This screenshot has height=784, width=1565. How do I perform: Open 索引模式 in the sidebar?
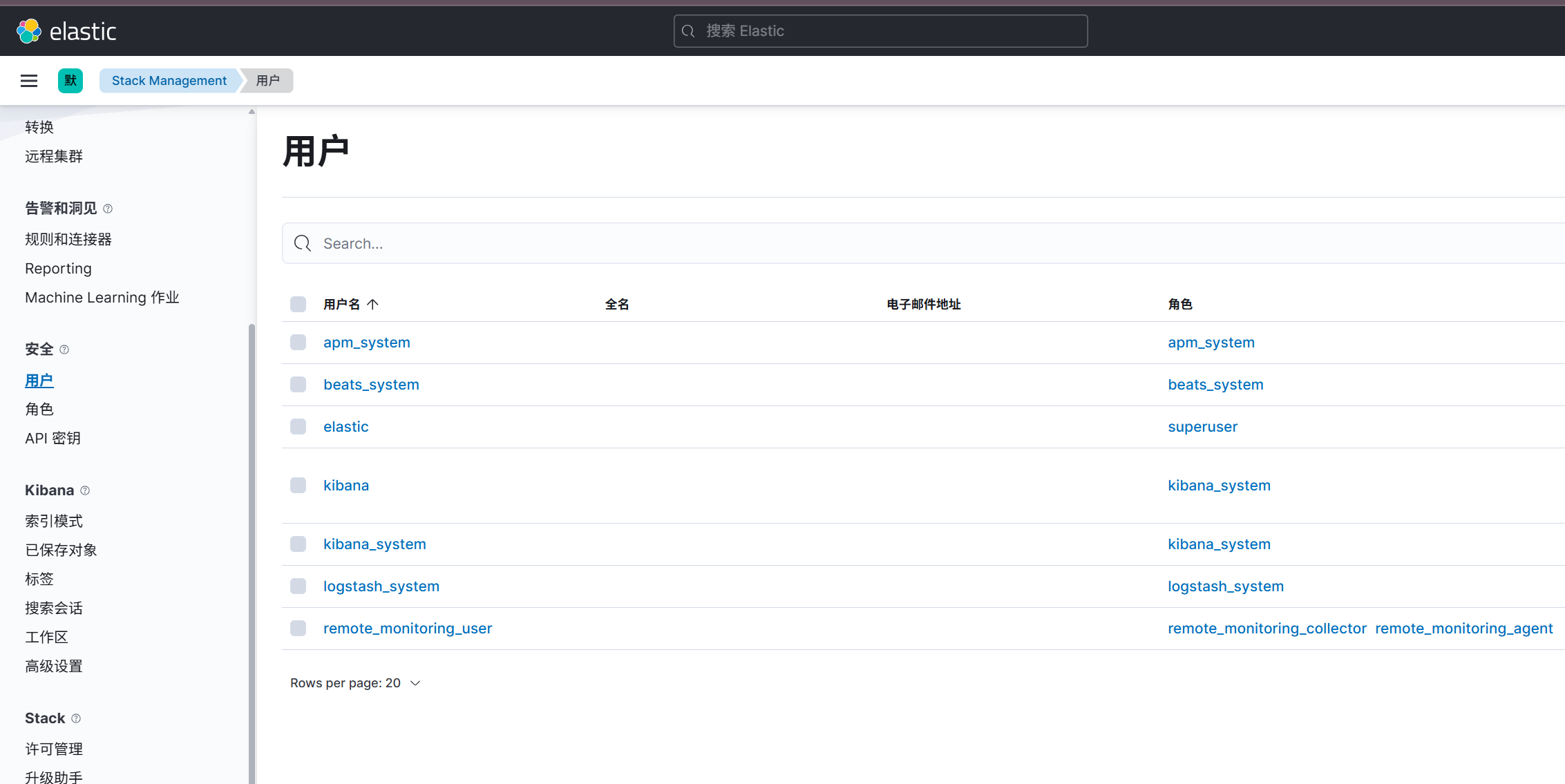coord(54,522)
